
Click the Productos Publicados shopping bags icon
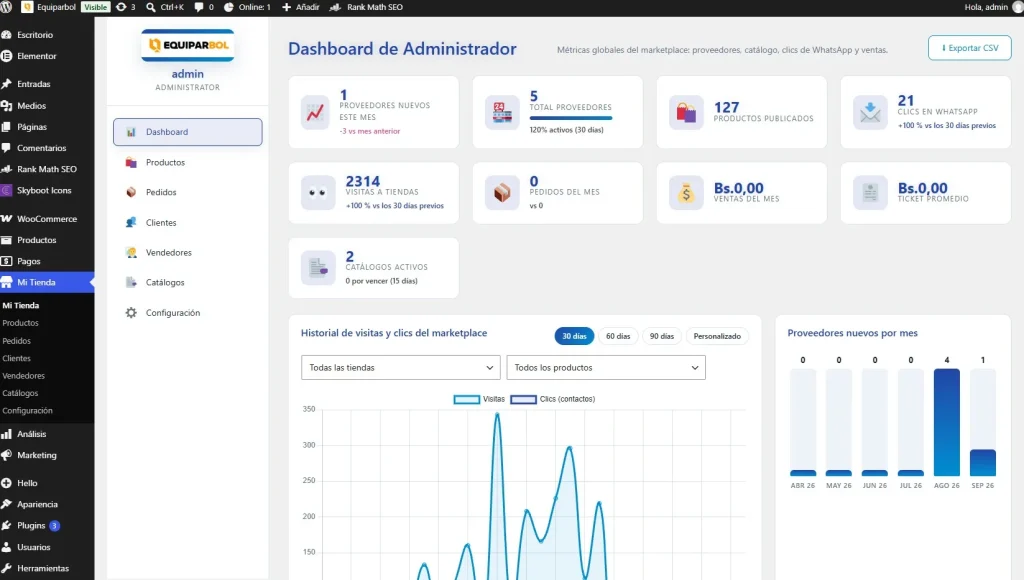[x=686, y=112]
